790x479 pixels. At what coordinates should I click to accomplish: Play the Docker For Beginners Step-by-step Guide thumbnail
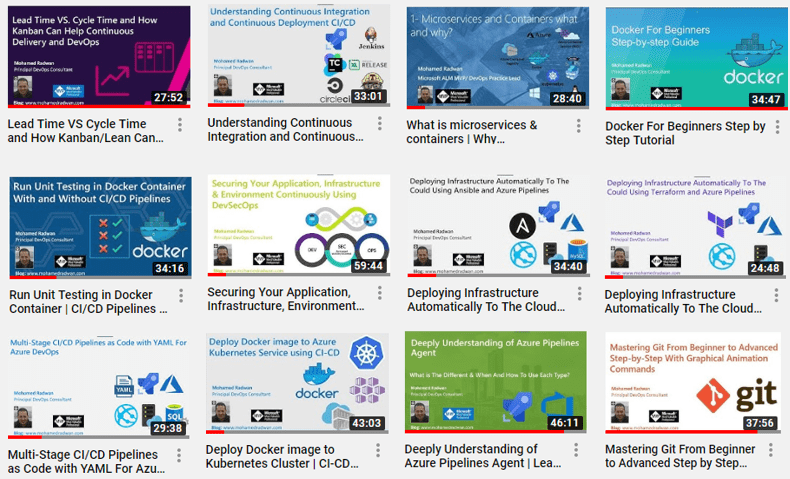pos(696,58)
